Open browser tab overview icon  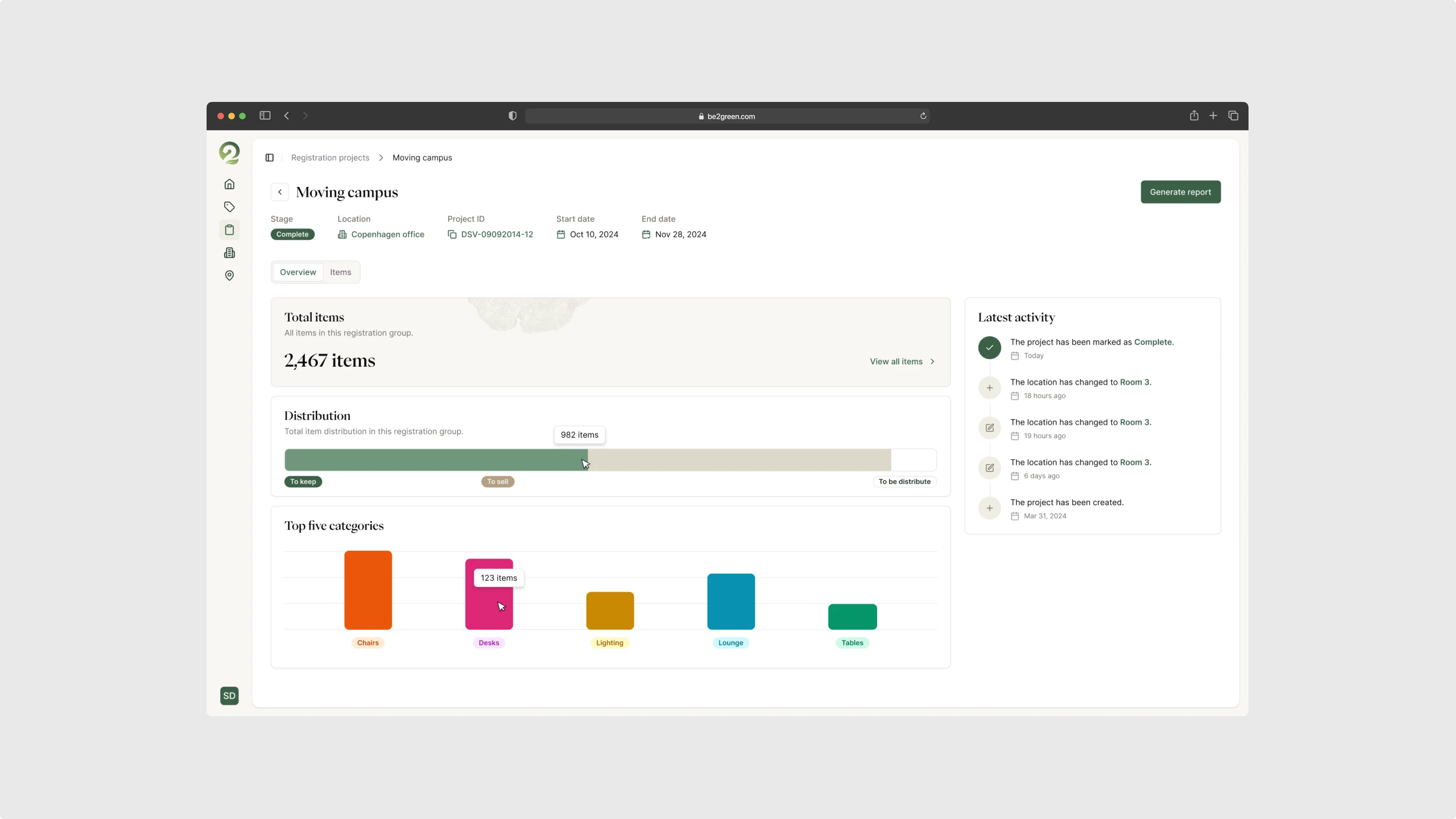coord(1234,116)
